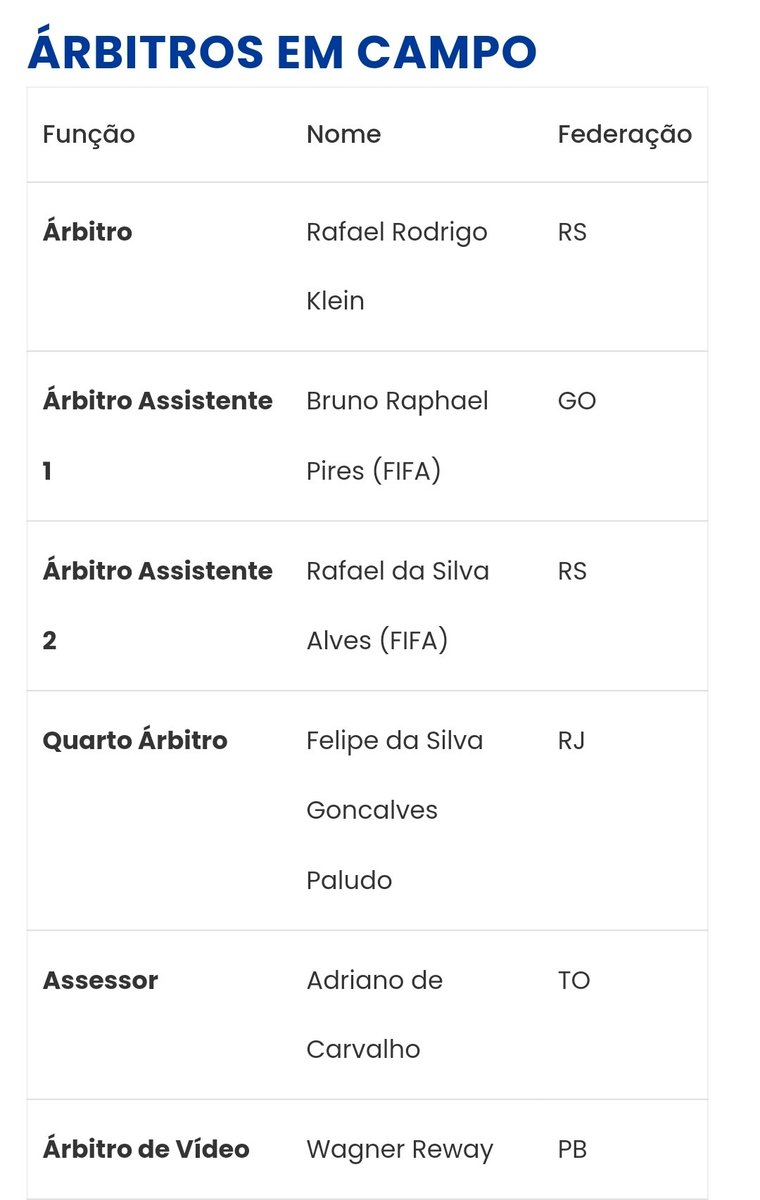Click the name Rafael da Silva Alves (FIFA)
This screenshot has height=1200, width=760.
[x=396, y=605]
